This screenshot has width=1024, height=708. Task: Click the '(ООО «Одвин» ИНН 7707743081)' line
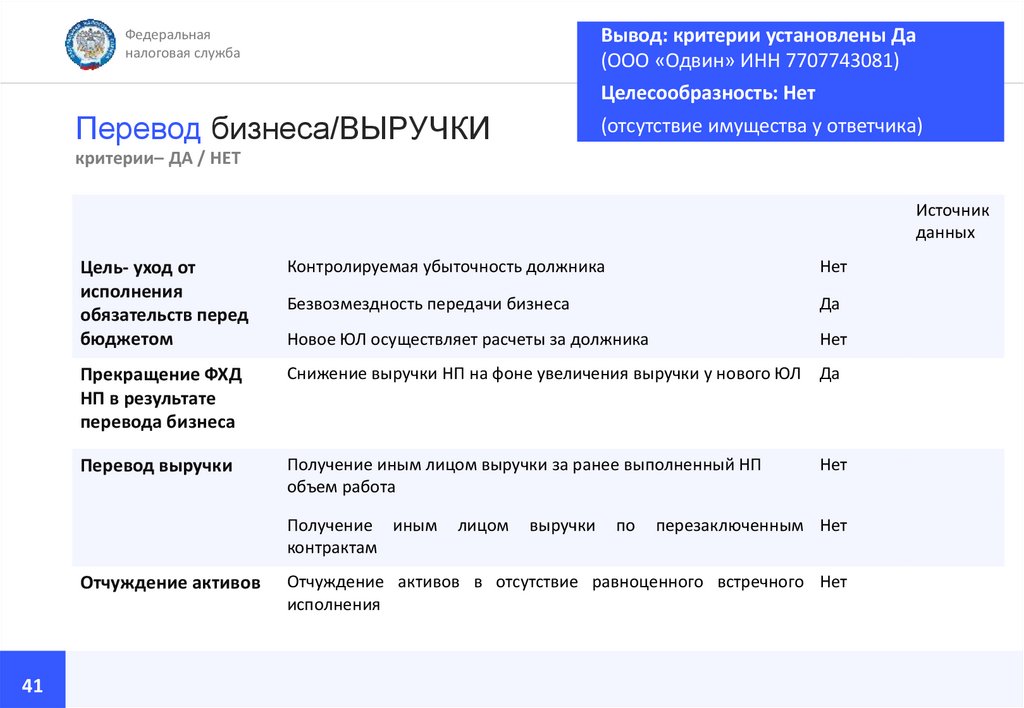click(750, 61)
